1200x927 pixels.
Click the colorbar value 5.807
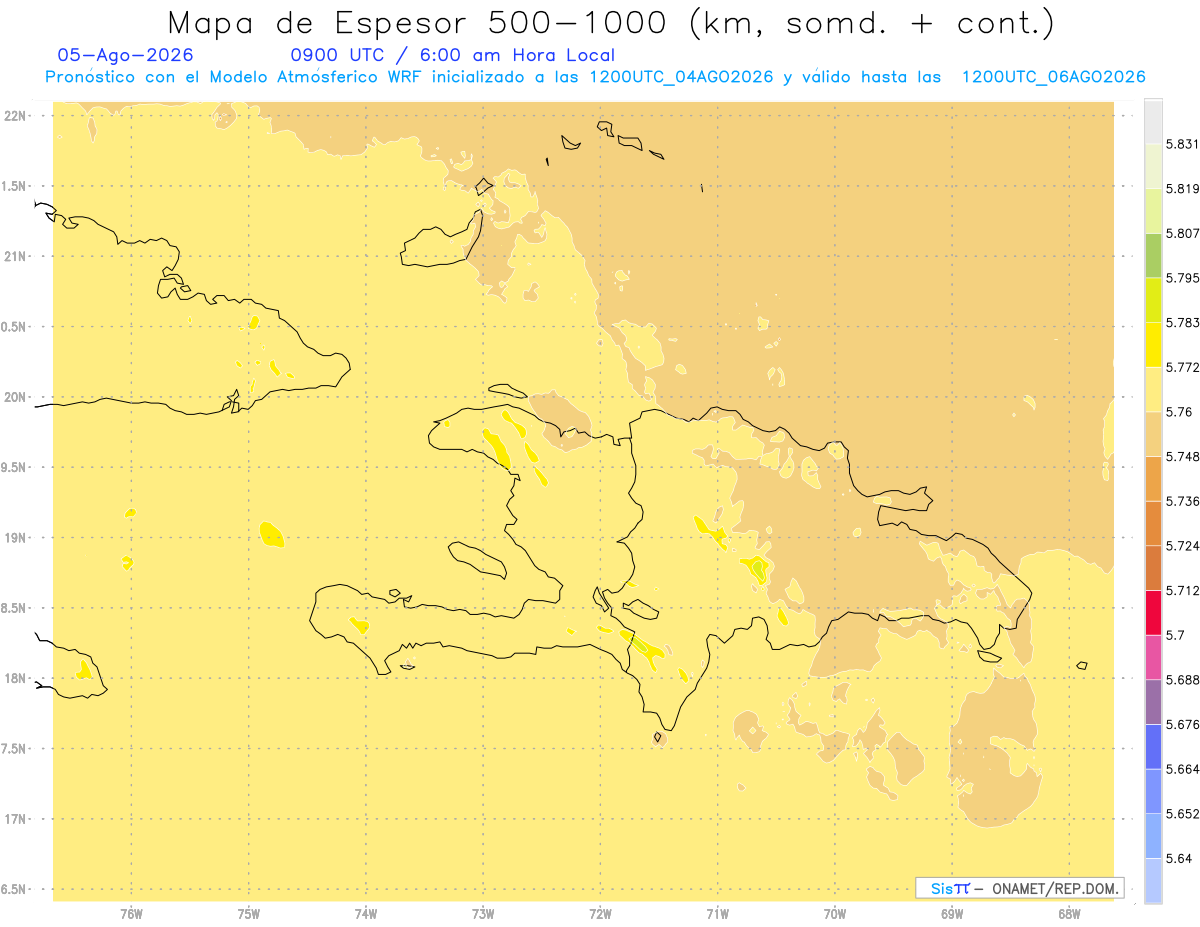1183,233
